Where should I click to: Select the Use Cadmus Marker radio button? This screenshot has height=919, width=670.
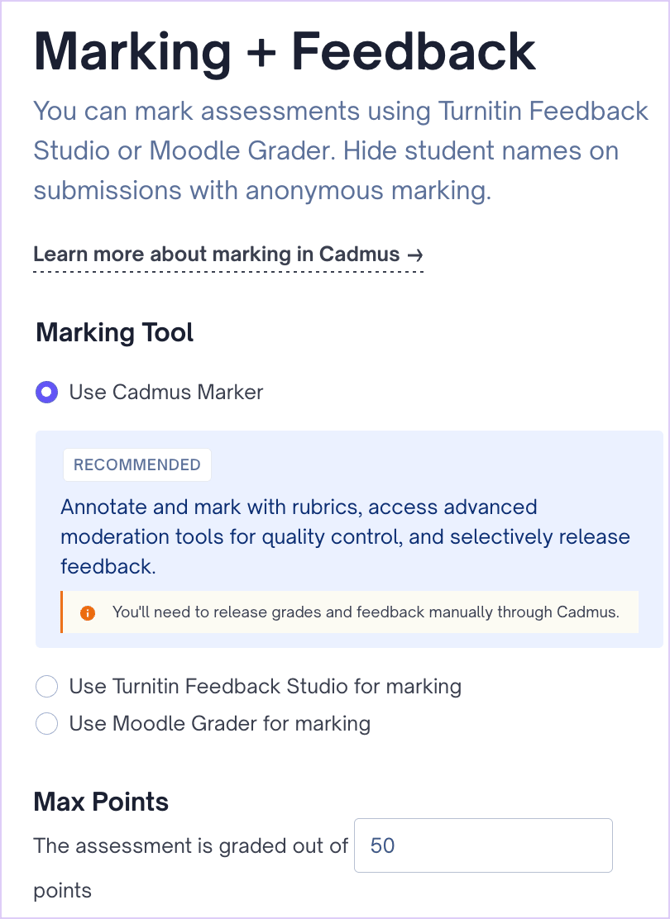pos(46,392)
